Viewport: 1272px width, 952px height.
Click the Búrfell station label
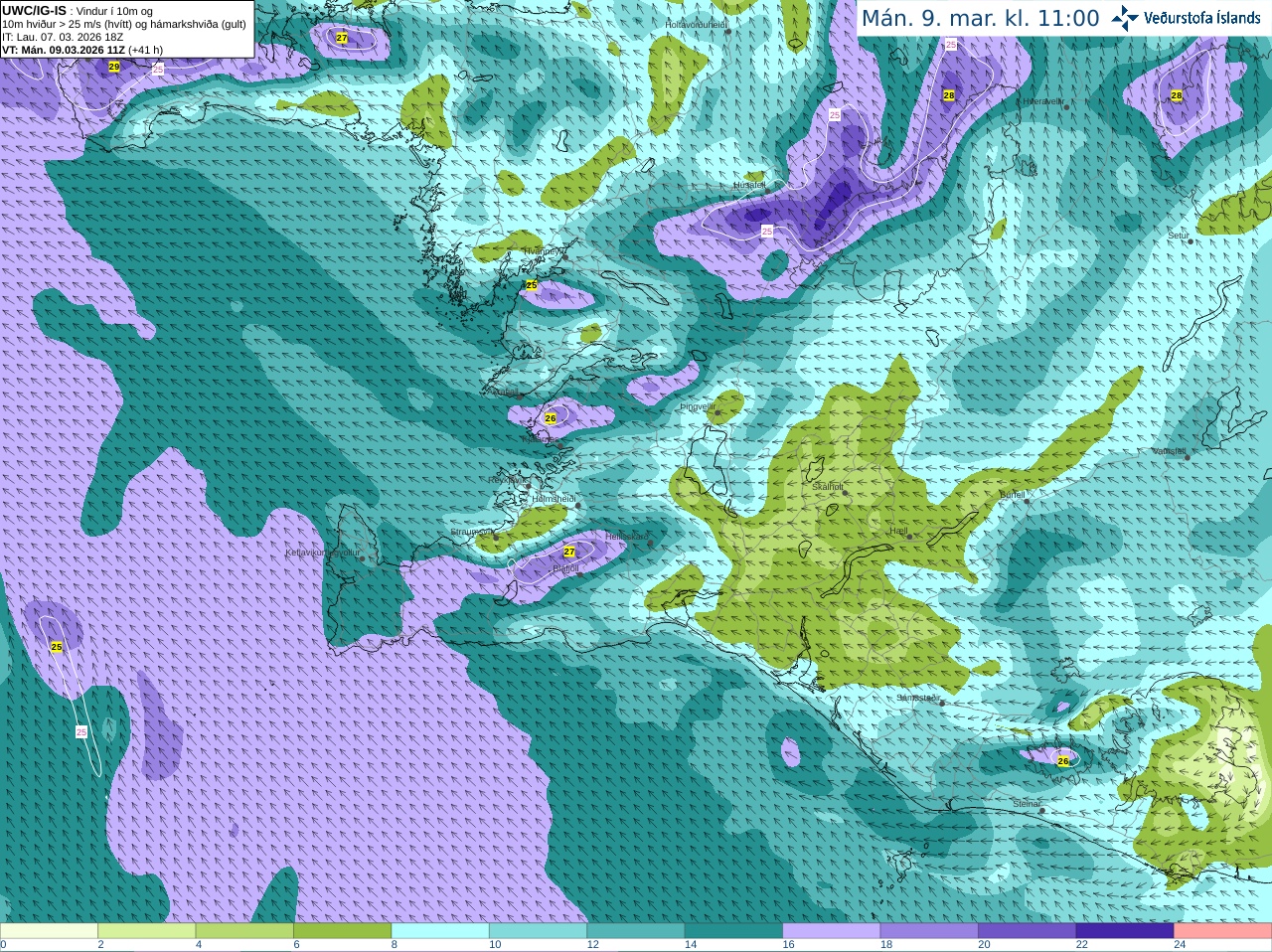pos(1013,494)
